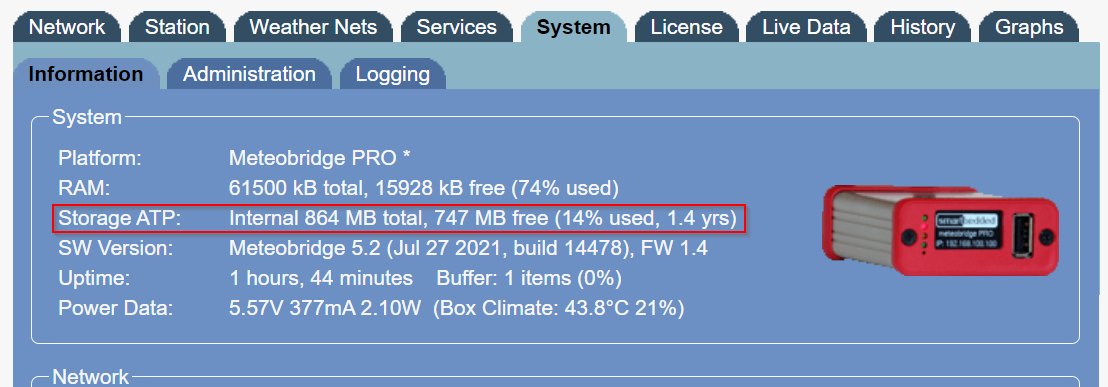This screenshot has width=1108, height=387.
Task: Go to the Services tab
Action: (x=456, y=28)
